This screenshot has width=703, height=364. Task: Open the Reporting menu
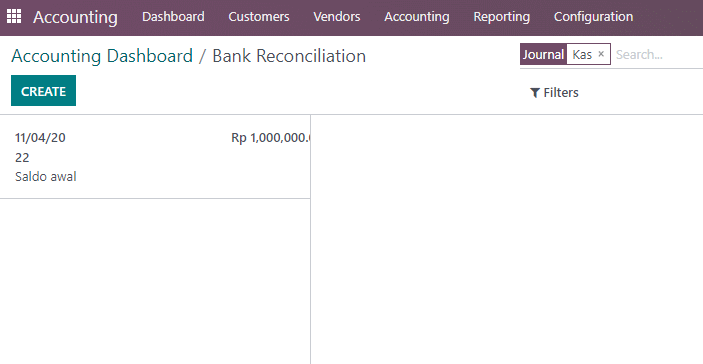tap(501, 17)
